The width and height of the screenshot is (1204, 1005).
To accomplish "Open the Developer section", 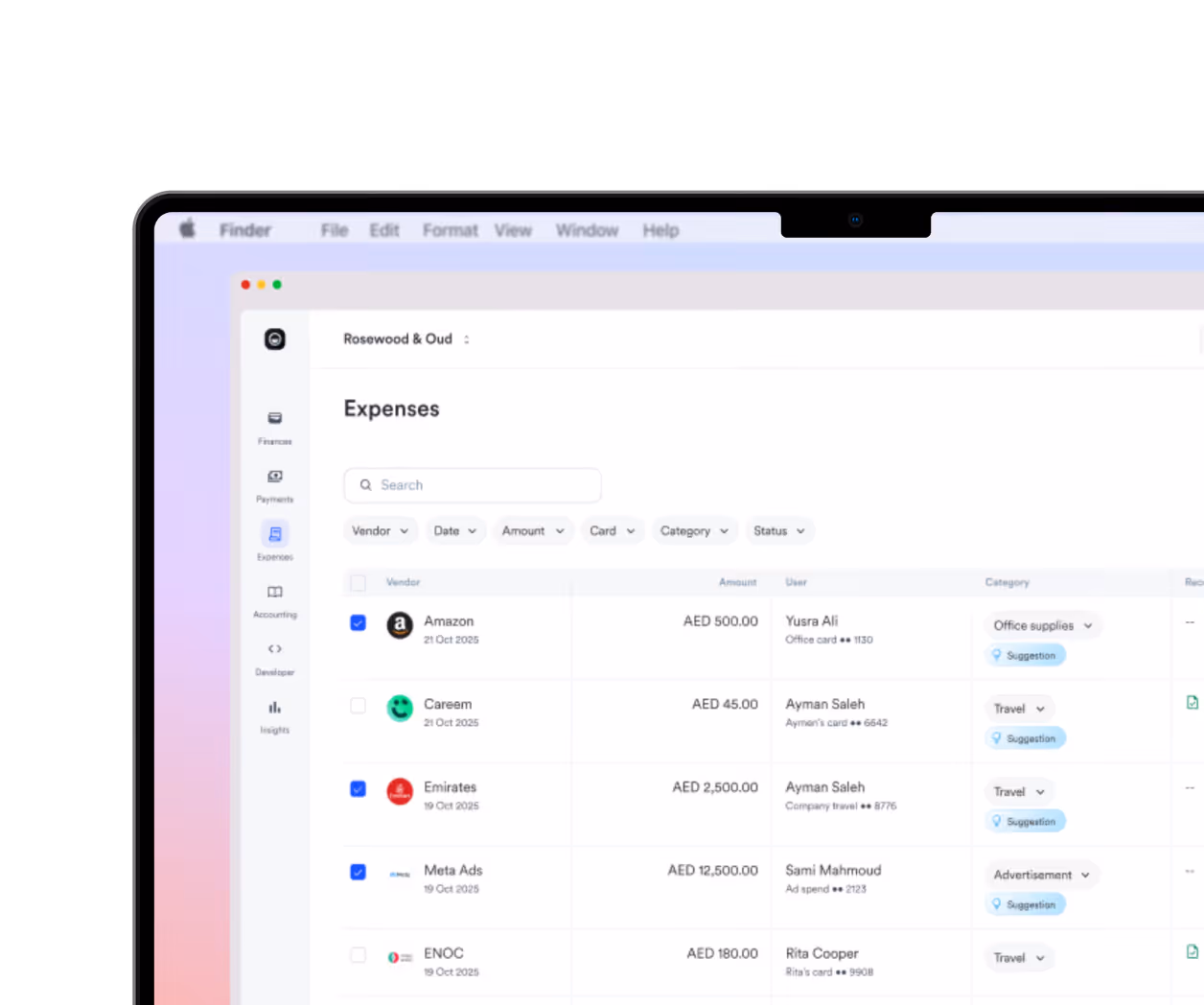I will click(x=275, y=659).
